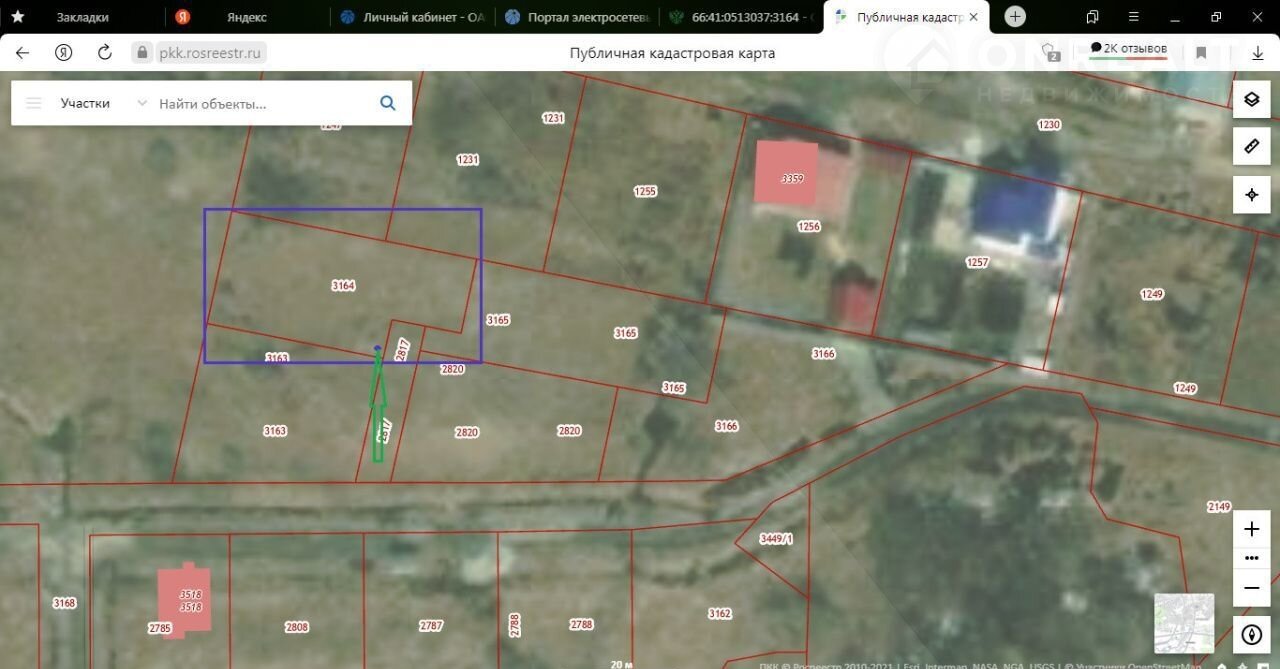1280x669 pixels.
Task: Open browser downloads
Action: coord(1258,53)
